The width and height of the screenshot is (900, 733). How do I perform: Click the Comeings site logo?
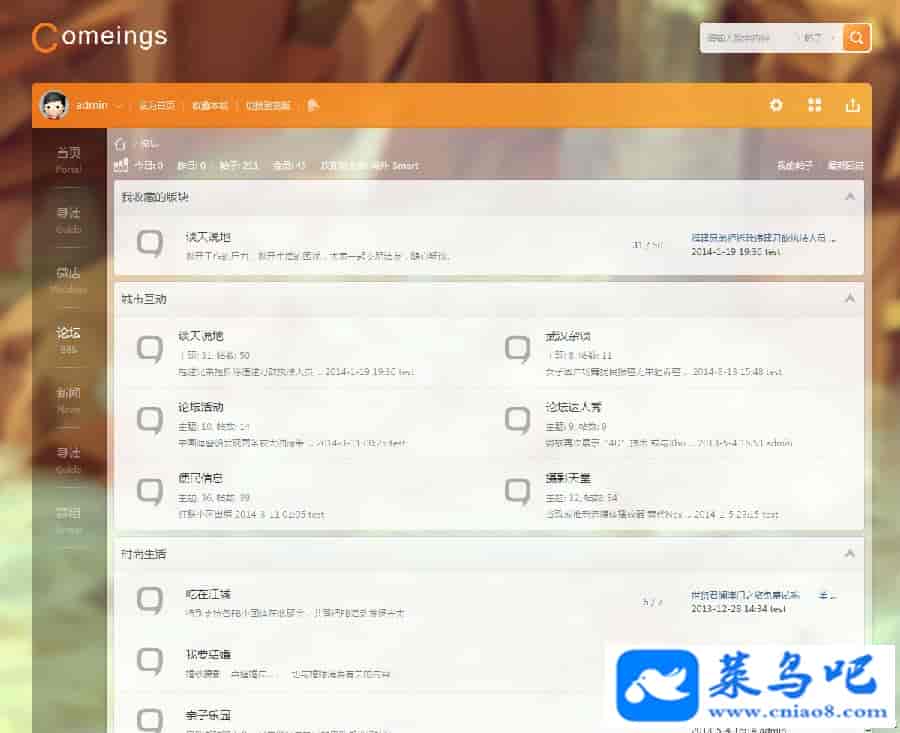100,37
